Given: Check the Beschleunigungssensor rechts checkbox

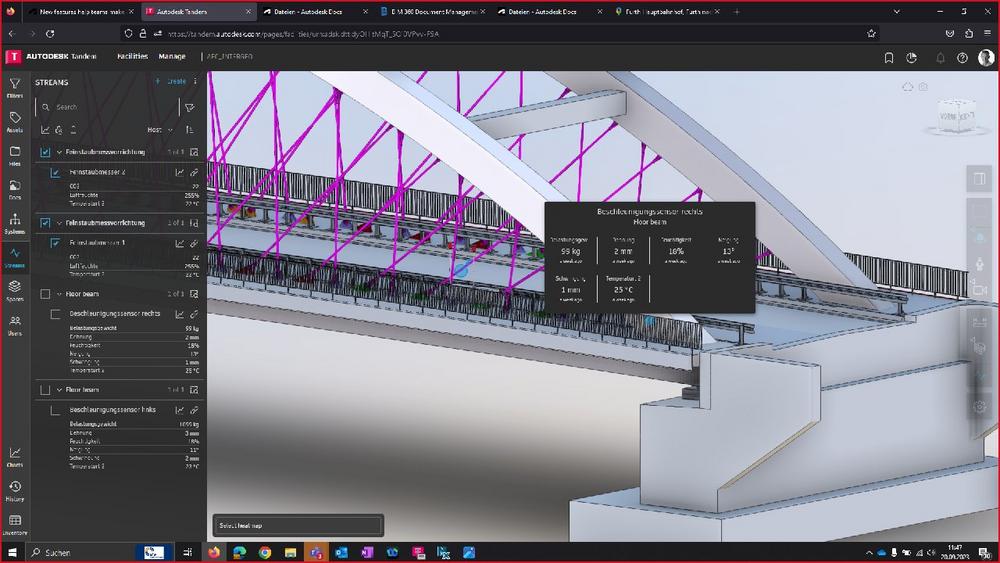Looking at the screenshot, I should pyautogui.click(x=56, y=313).
